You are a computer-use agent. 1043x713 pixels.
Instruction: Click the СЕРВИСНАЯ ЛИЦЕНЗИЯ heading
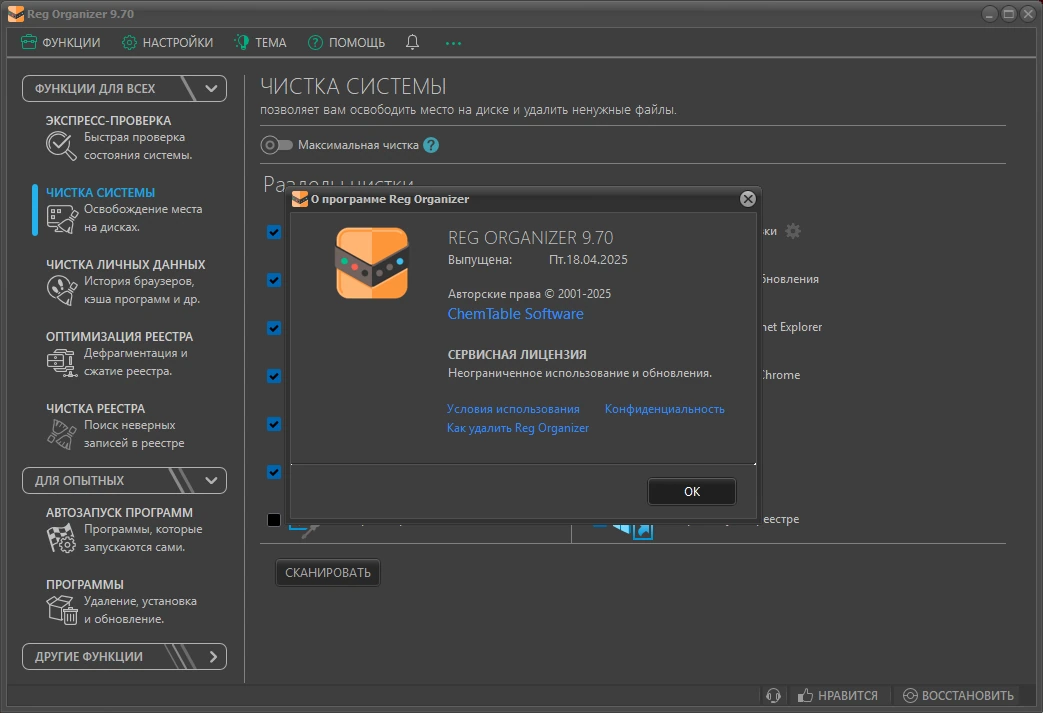click(x=517, y=355)
